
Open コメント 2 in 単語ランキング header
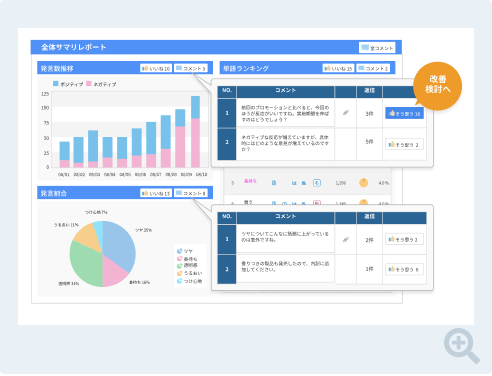click(x=373, y=68)
